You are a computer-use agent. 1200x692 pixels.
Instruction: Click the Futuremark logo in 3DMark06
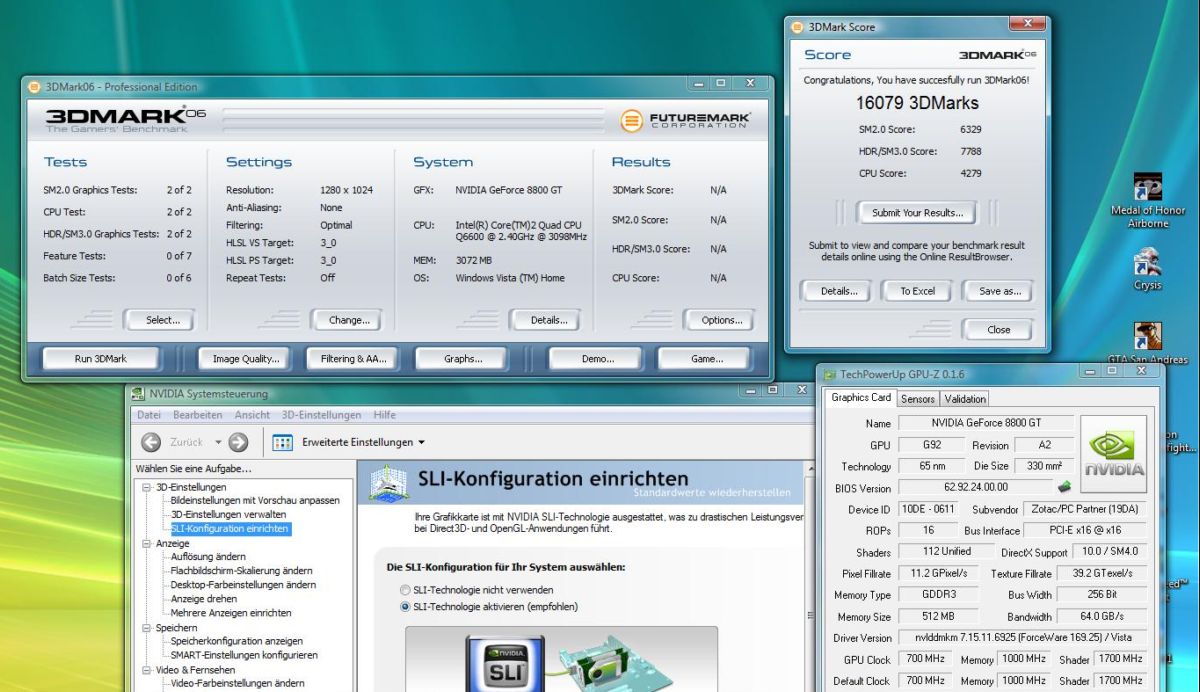686,120
